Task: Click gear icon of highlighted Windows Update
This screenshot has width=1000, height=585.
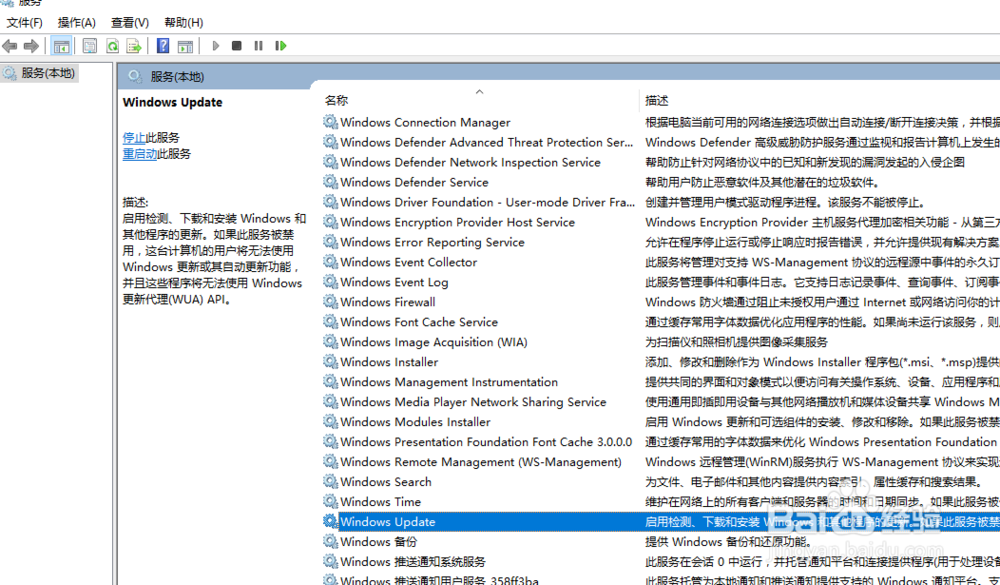Action: pyautogui.click(x=330, y=521)
